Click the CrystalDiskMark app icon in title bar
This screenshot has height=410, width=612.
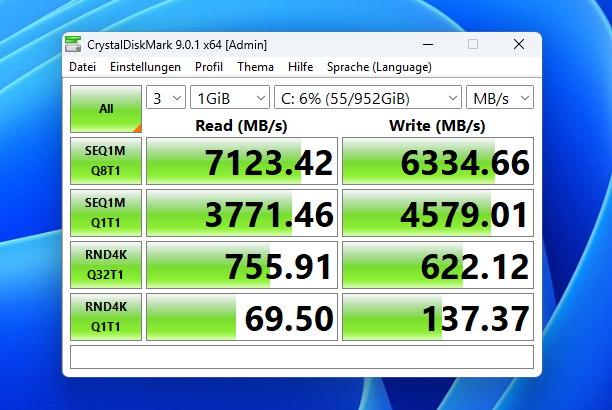[x=73, y=44]
